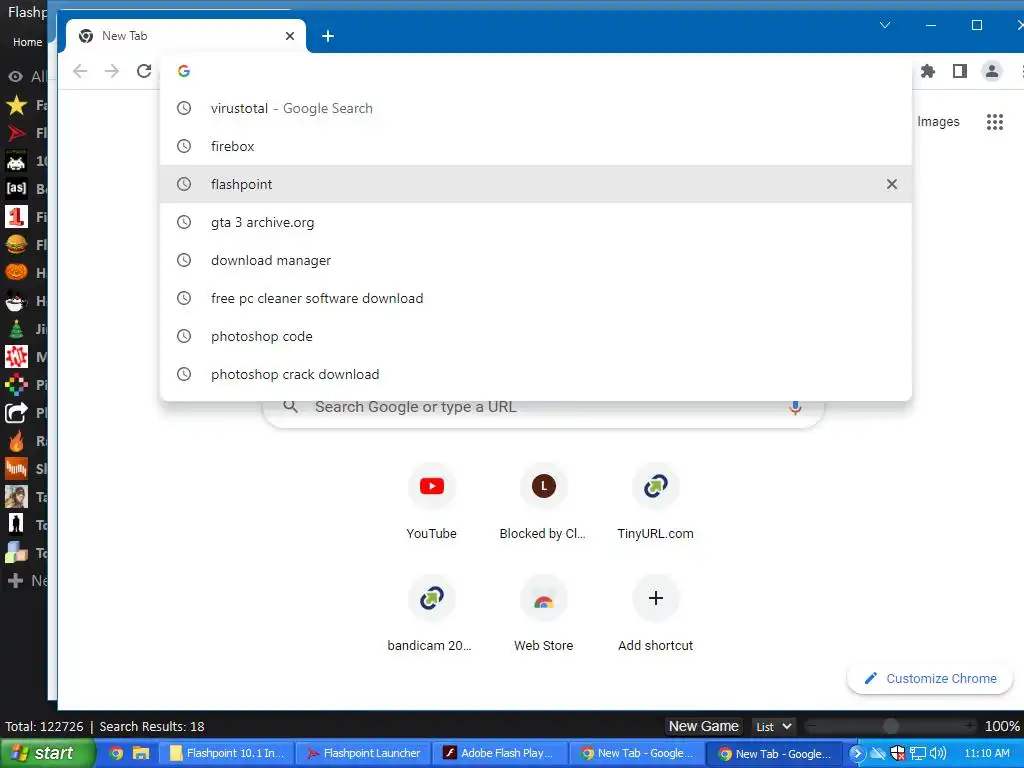The image size is (1024, 768).
Task: Open the network computer tray icon
Action: point(918,753)
